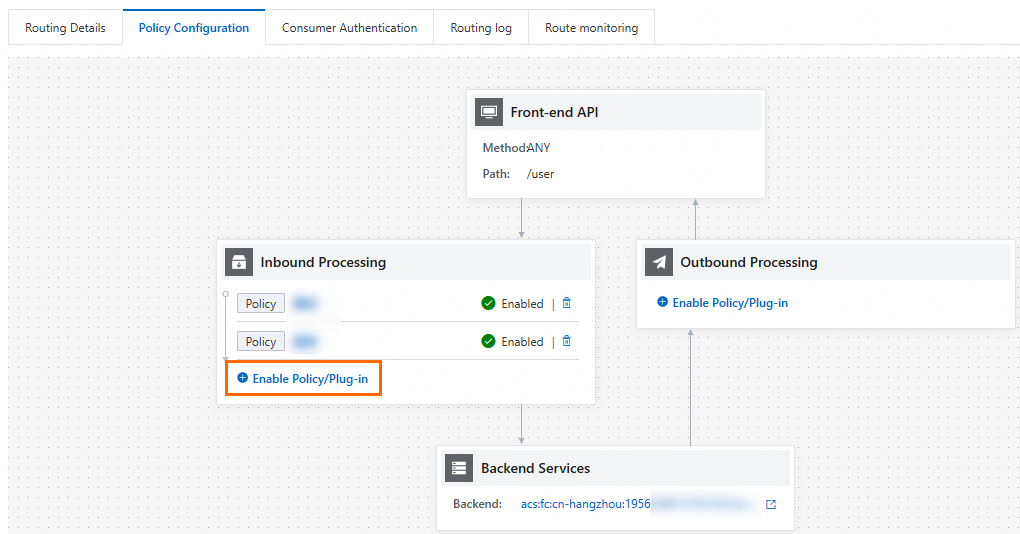Screen dimensions: 1020x534
Task: Delete the first inbound policy
Action: coord(567,303)
